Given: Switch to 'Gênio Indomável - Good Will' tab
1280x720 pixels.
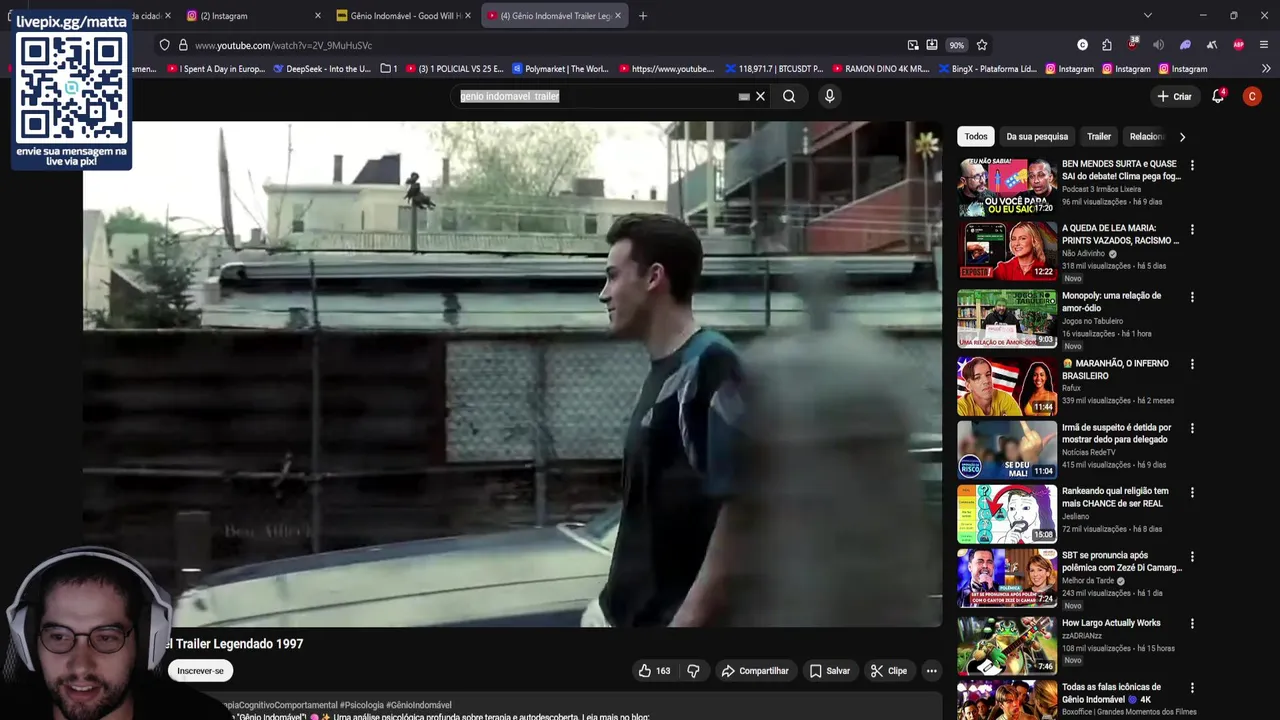Looking at the screenshot, I should coord(405,16).
